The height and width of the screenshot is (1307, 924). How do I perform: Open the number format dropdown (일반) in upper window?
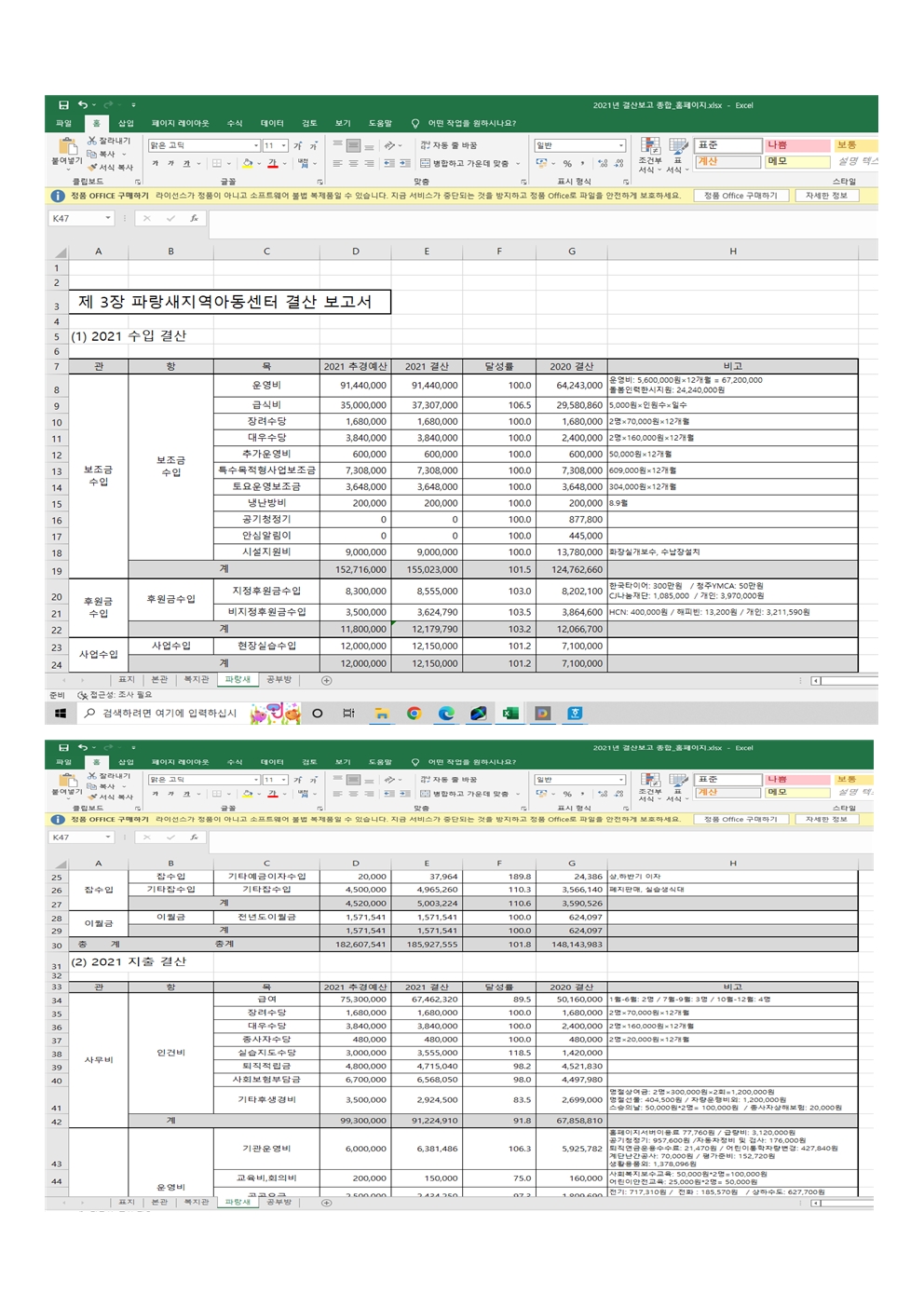621,145
